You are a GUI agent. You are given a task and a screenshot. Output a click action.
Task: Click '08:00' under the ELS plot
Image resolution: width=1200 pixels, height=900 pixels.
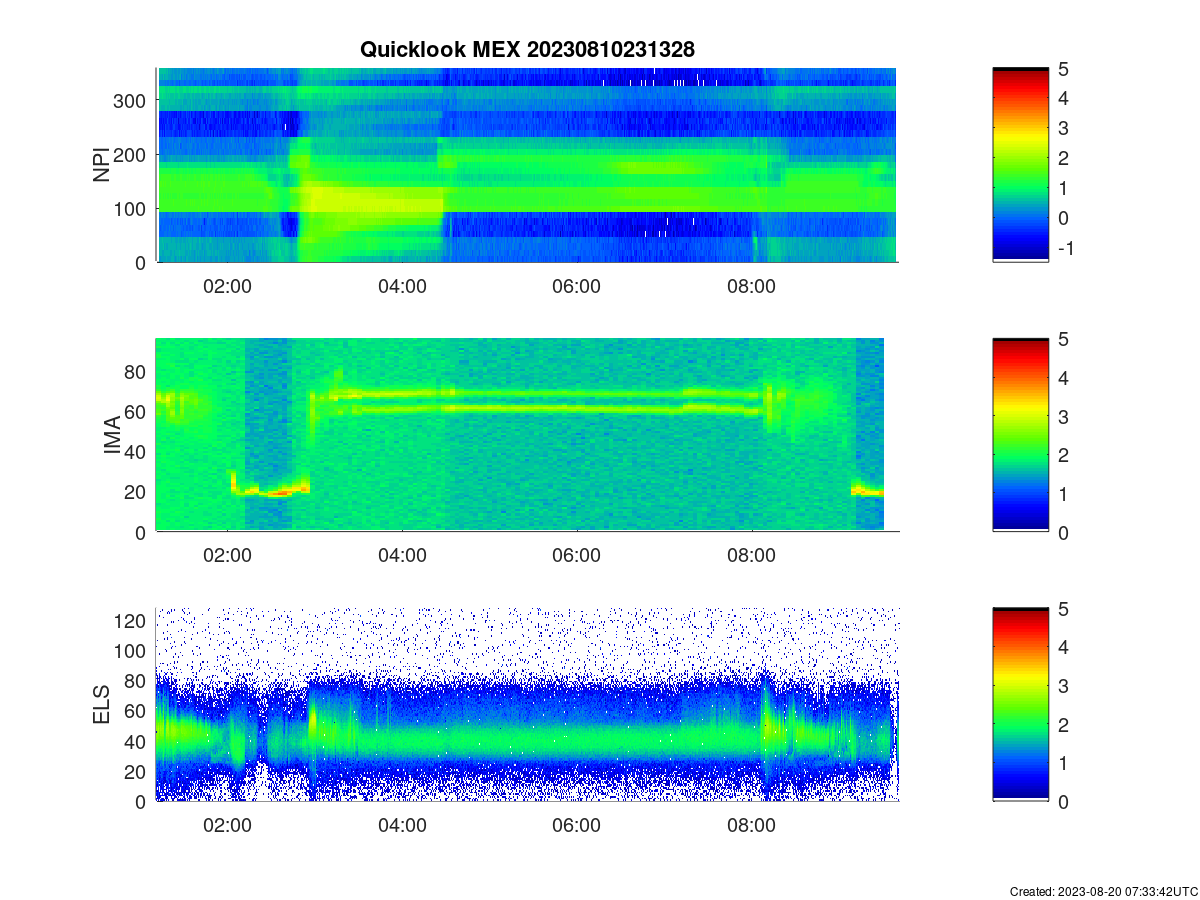752,824
